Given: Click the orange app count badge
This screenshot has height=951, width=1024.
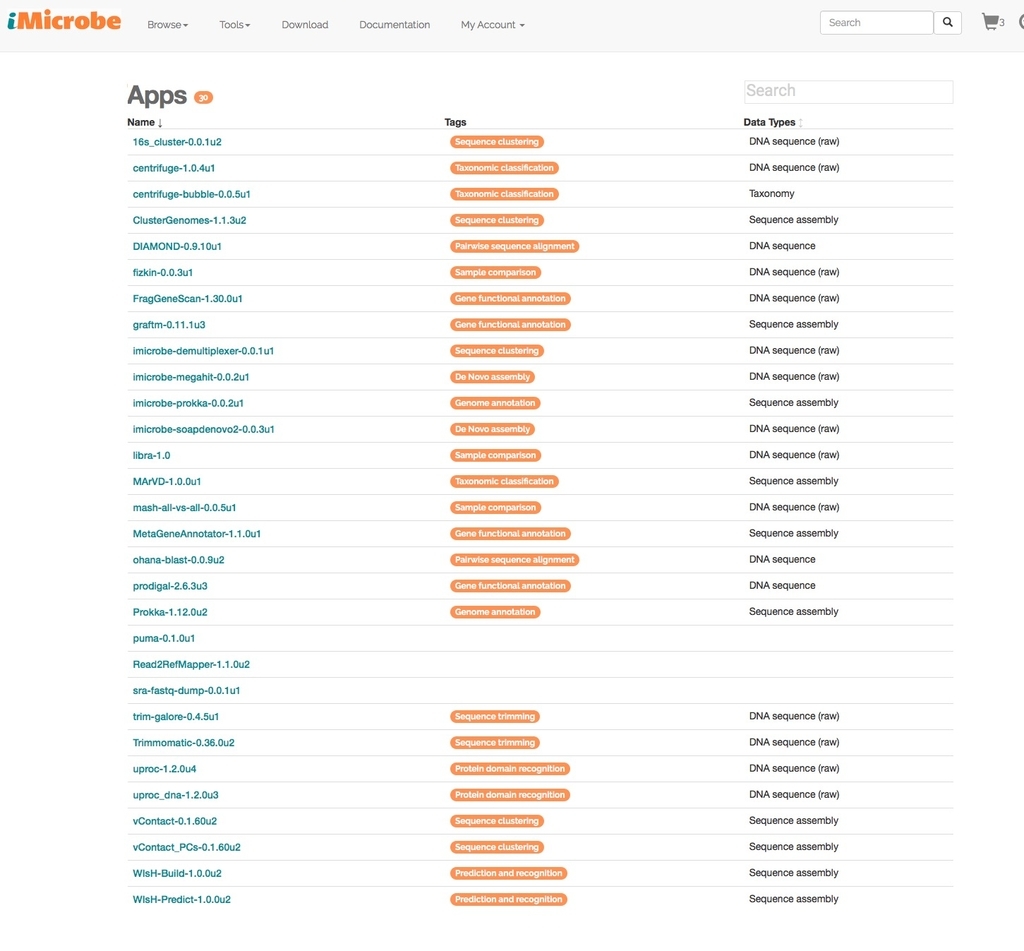Looking at the screenshot, I should 204,97.
